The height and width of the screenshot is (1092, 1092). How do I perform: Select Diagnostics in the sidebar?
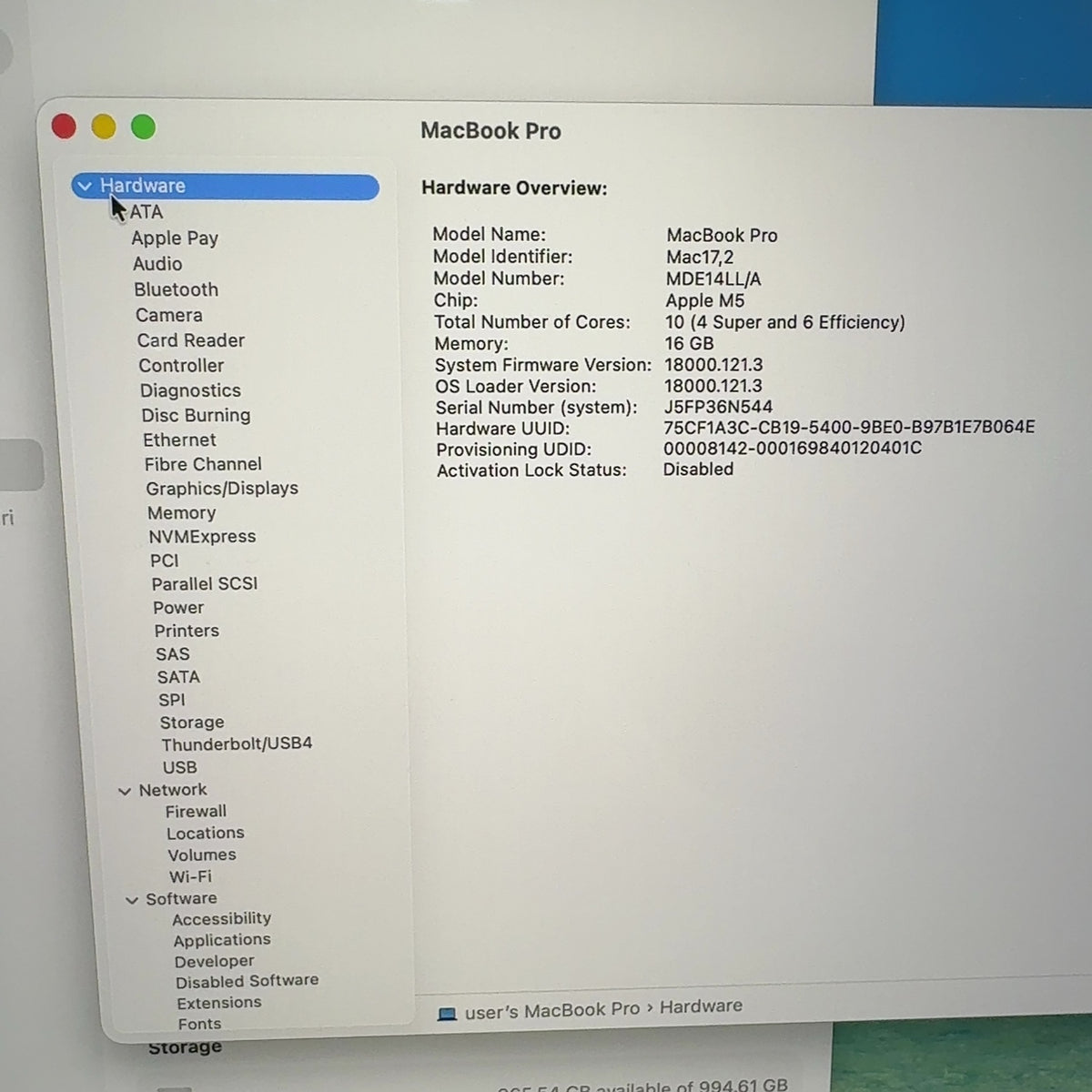[190, 390]
